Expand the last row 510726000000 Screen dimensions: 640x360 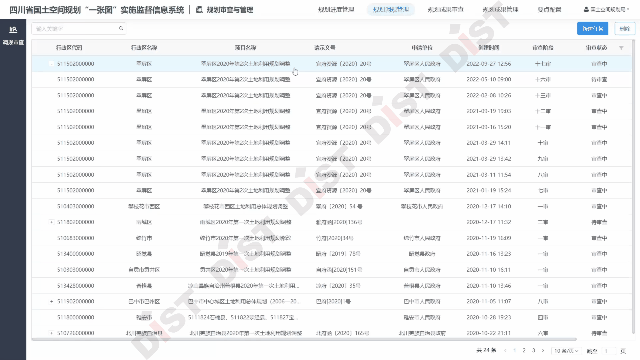coord(51,333)
